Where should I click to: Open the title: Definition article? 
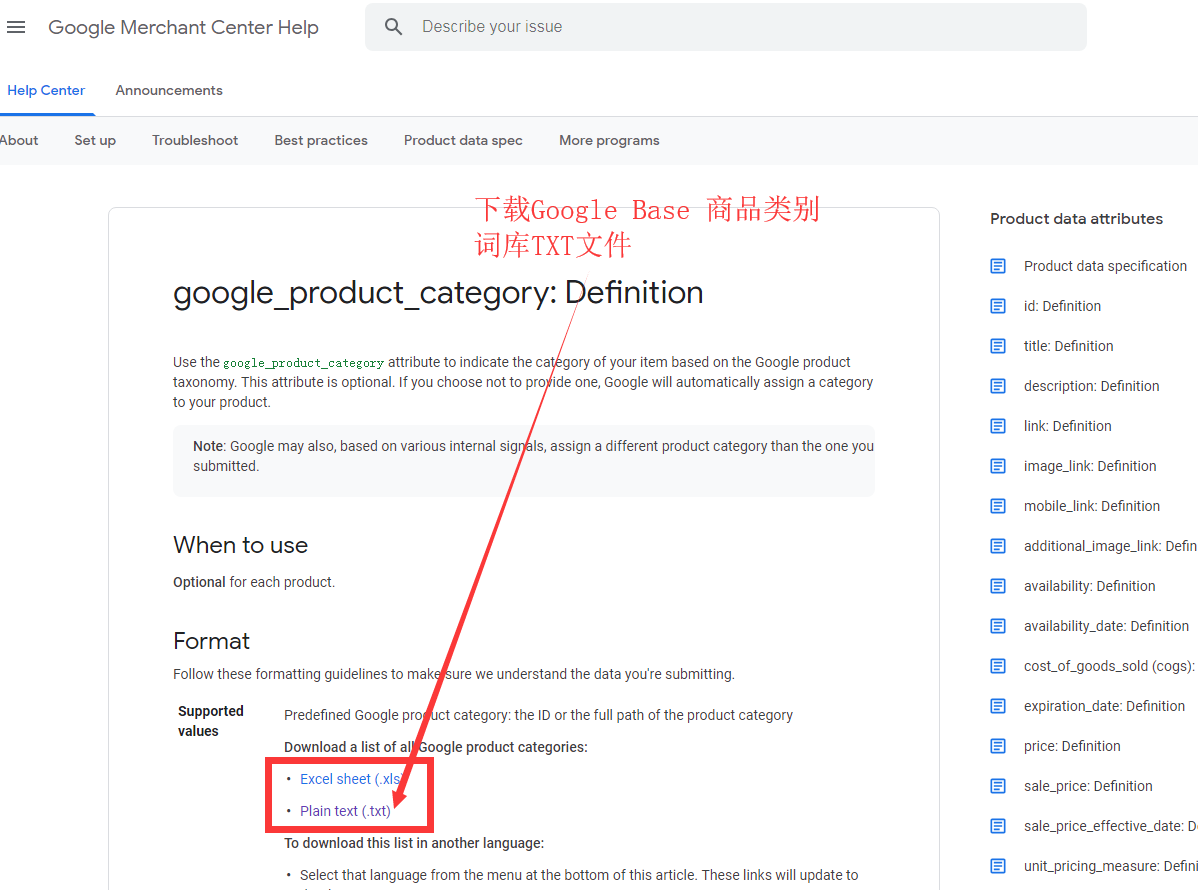click(x=1068, y=346)
